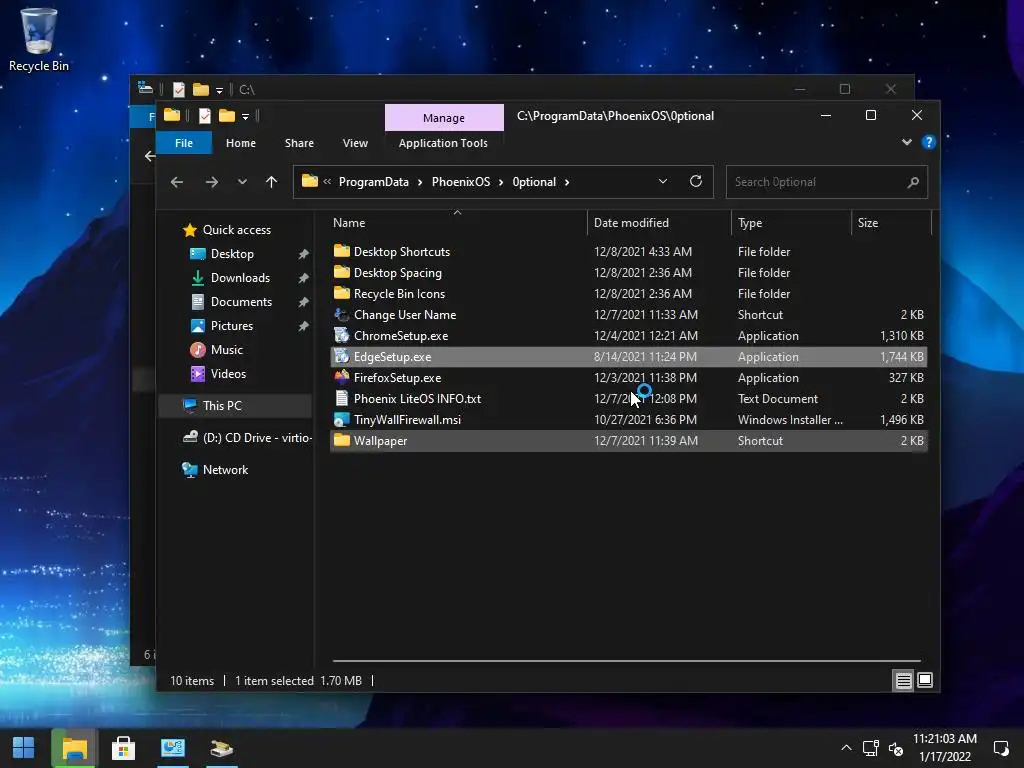
Task: Expand the chevron after PhoenixOS breadcrumb
Action: tap(501, 182)
